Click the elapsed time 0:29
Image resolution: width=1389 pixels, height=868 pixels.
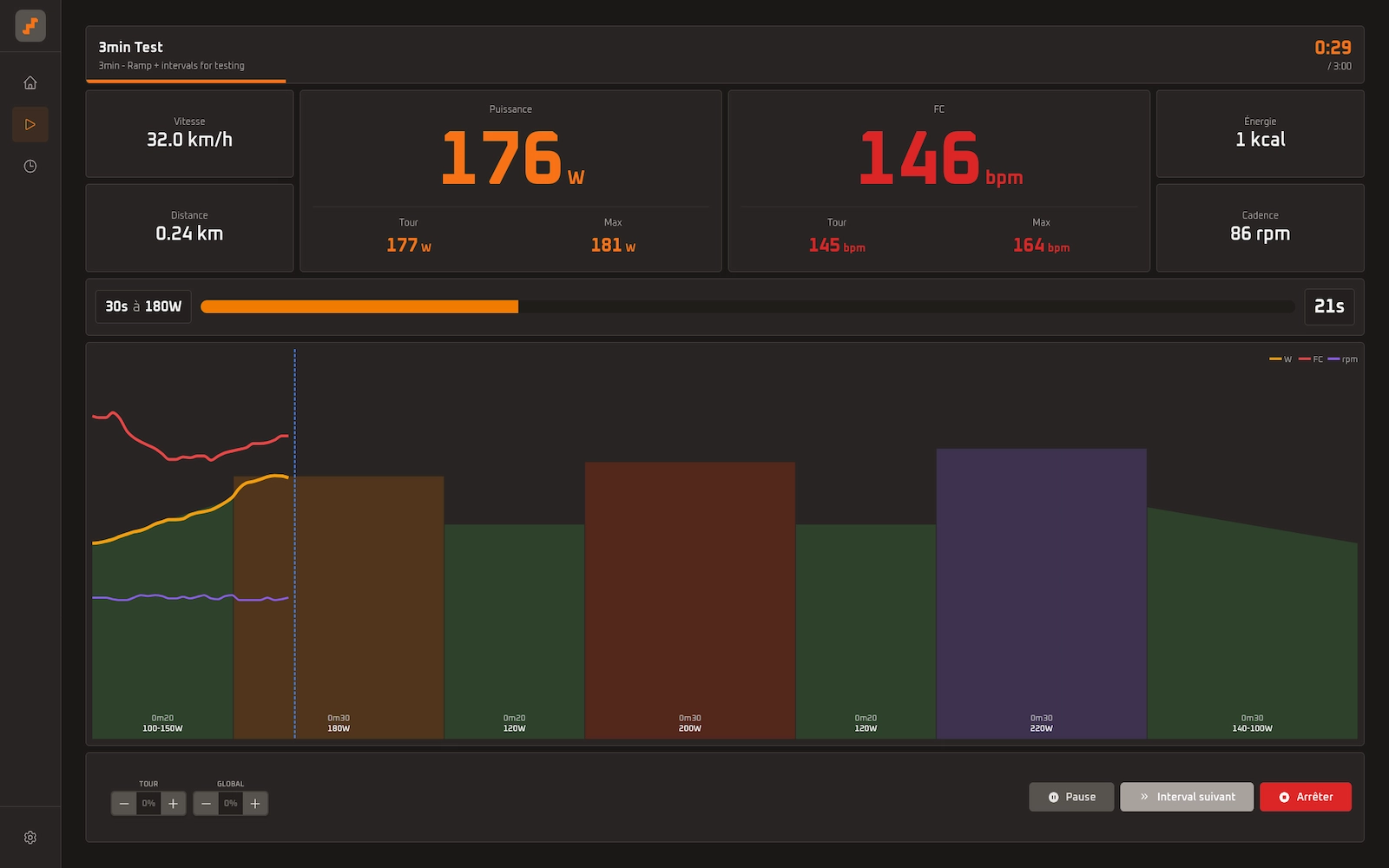[x=1333, y=48]
